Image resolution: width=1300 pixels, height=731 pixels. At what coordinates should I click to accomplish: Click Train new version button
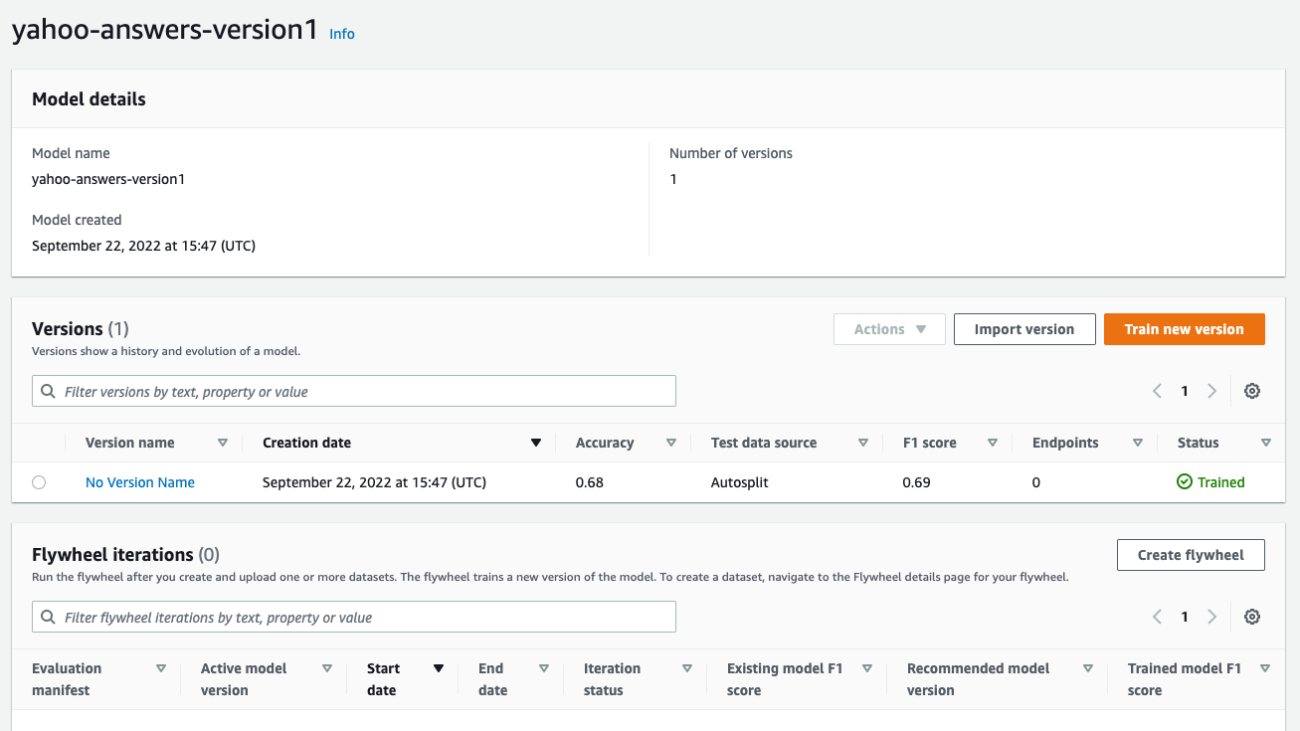1184,329
